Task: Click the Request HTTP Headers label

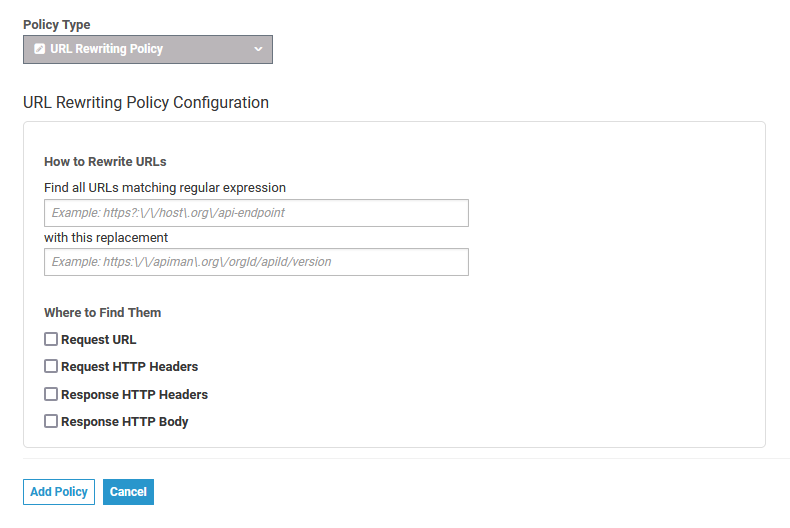Action: coord(129,367)
